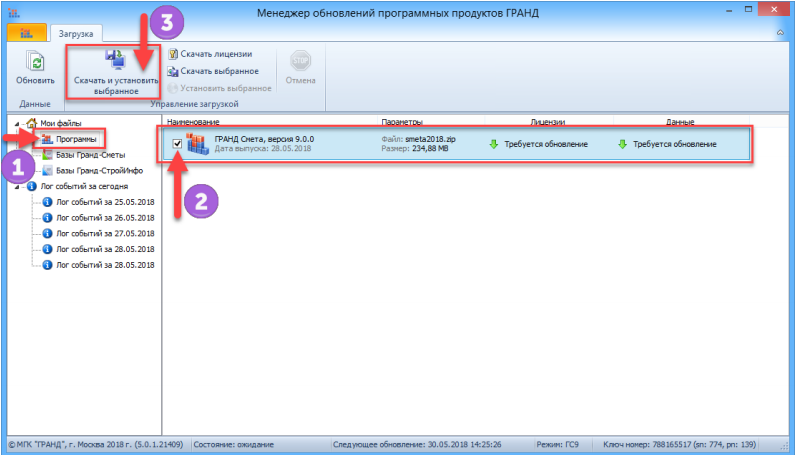Click Ключ номер 788165517 status entry
Image resolution: width=795 pixels, height=455 pixels.
pos(680,444)
